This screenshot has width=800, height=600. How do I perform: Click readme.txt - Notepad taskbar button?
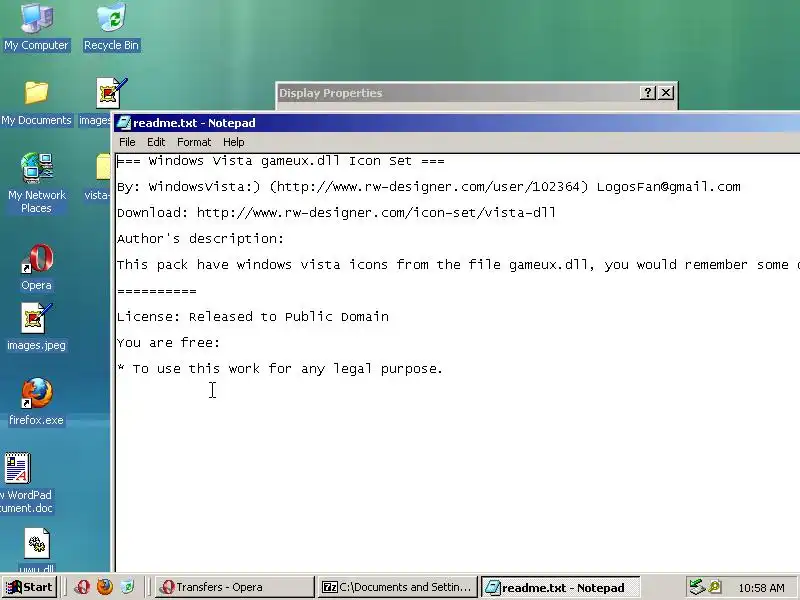560,587
